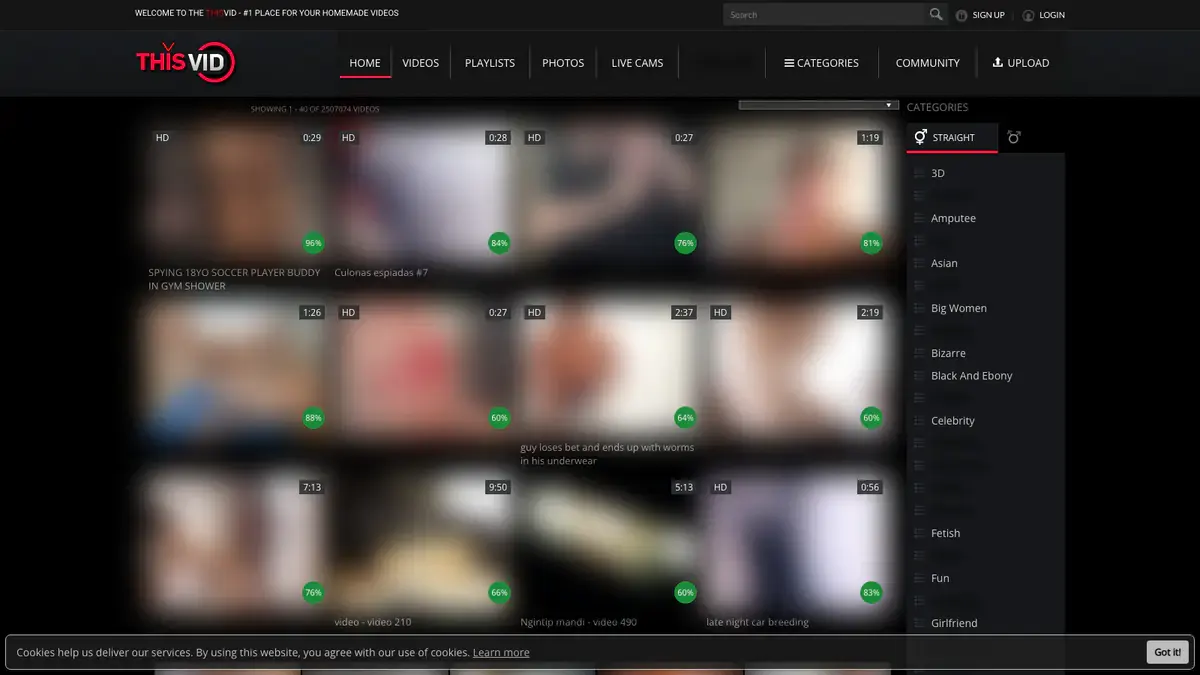This screenshot has width=1200, height=675.
Task: Click the 88% rating badge
Action: point(313,418)
